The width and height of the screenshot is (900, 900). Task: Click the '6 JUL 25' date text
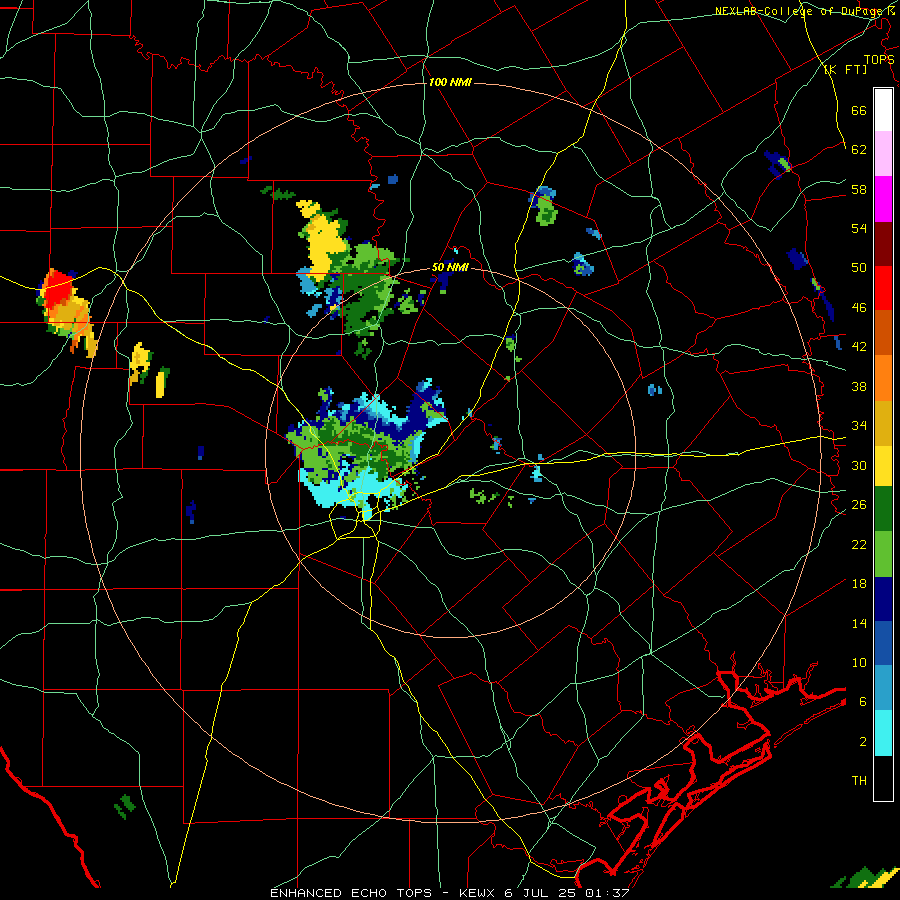542,893
